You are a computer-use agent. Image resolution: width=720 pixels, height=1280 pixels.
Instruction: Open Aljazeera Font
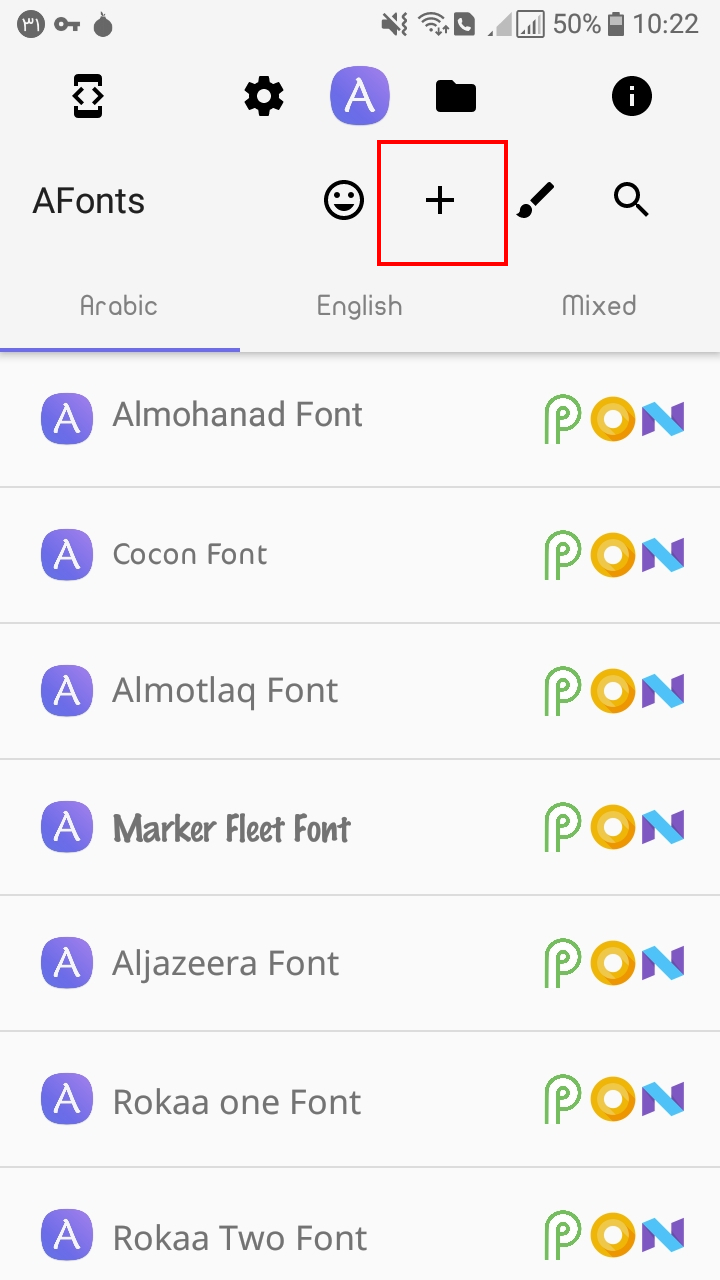226,964
